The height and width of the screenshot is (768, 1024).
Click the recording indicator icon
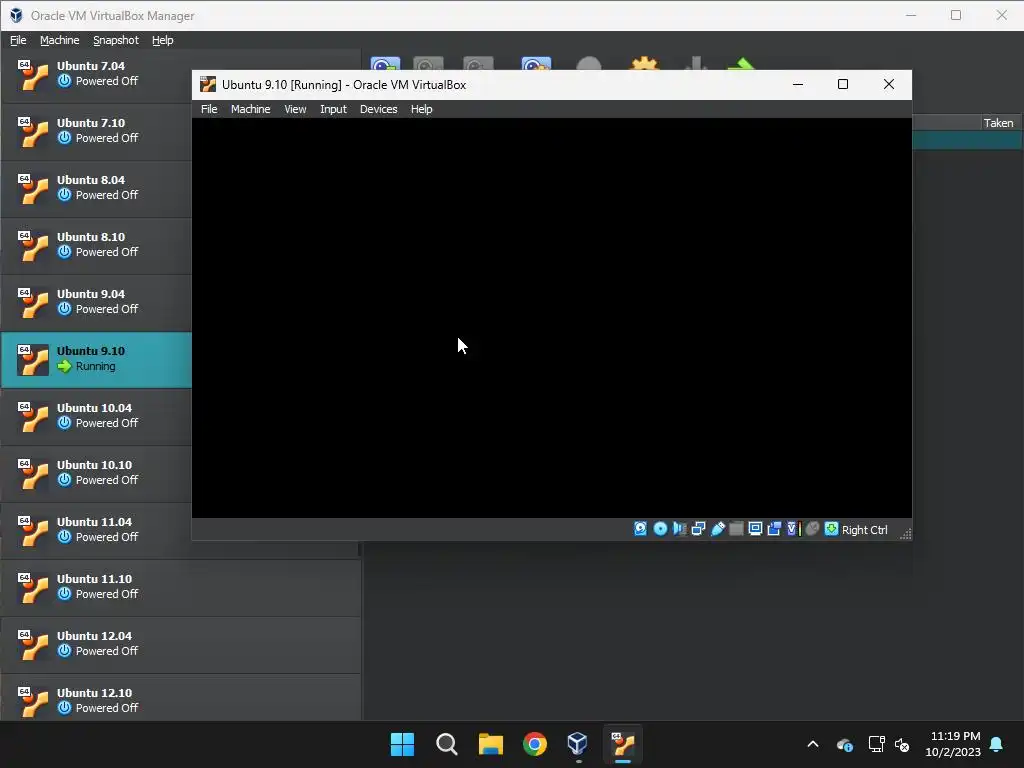774,529
